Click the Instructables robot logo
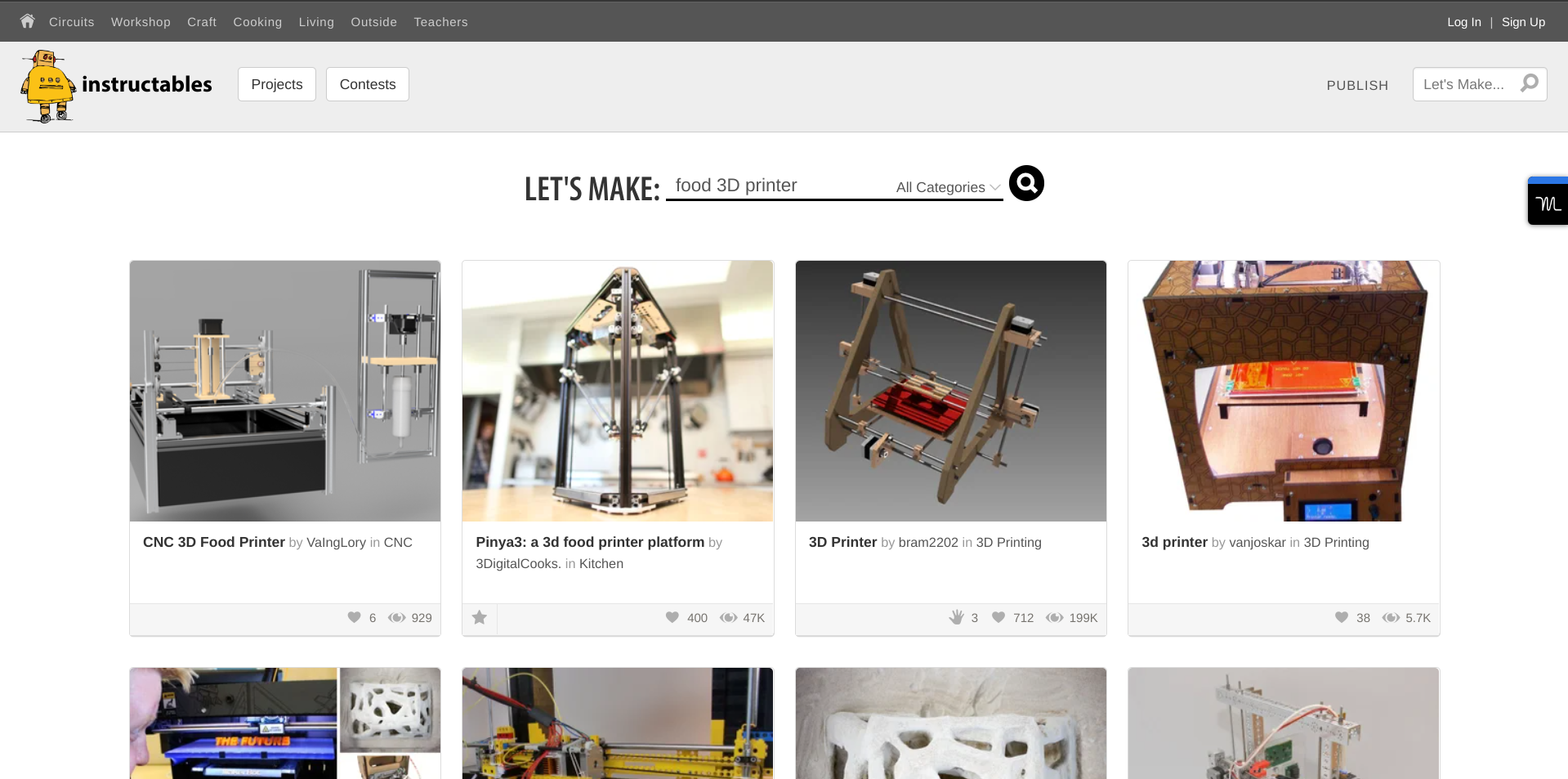1568x779 pixels. pyautogui.click(x=49, y=86)
